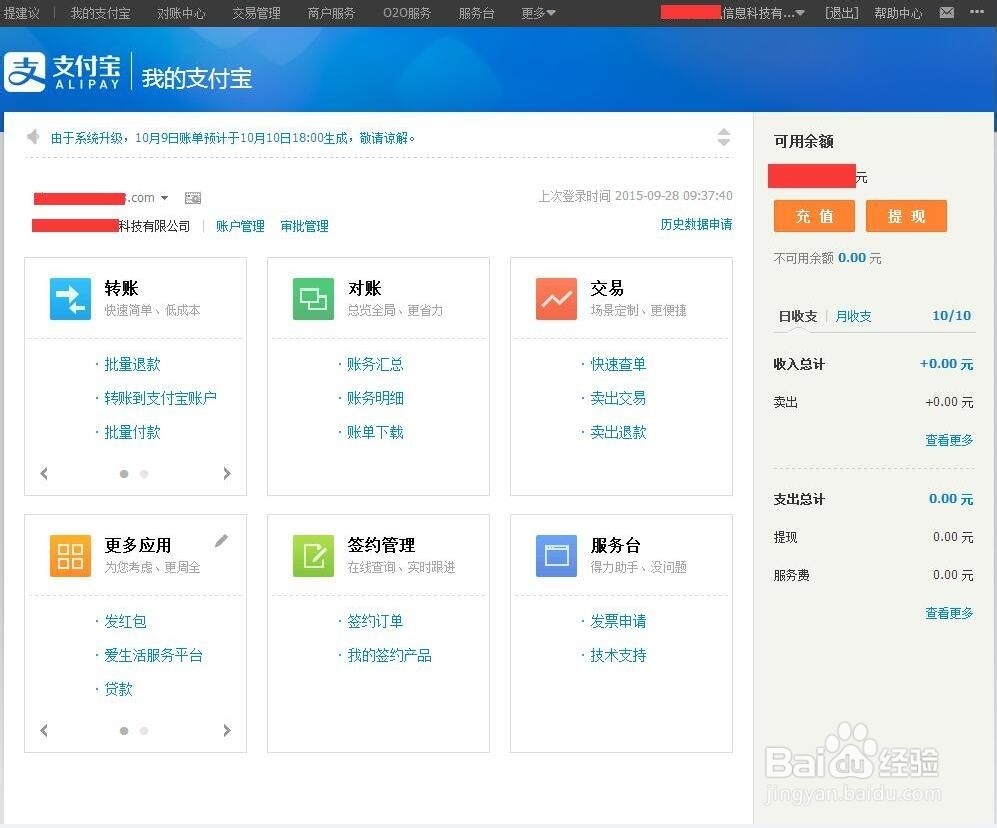This screenshot has width=997, height=828.
Task: Click pencil edit icon in 更多应用 card
Action: click(x=221, y=541)
